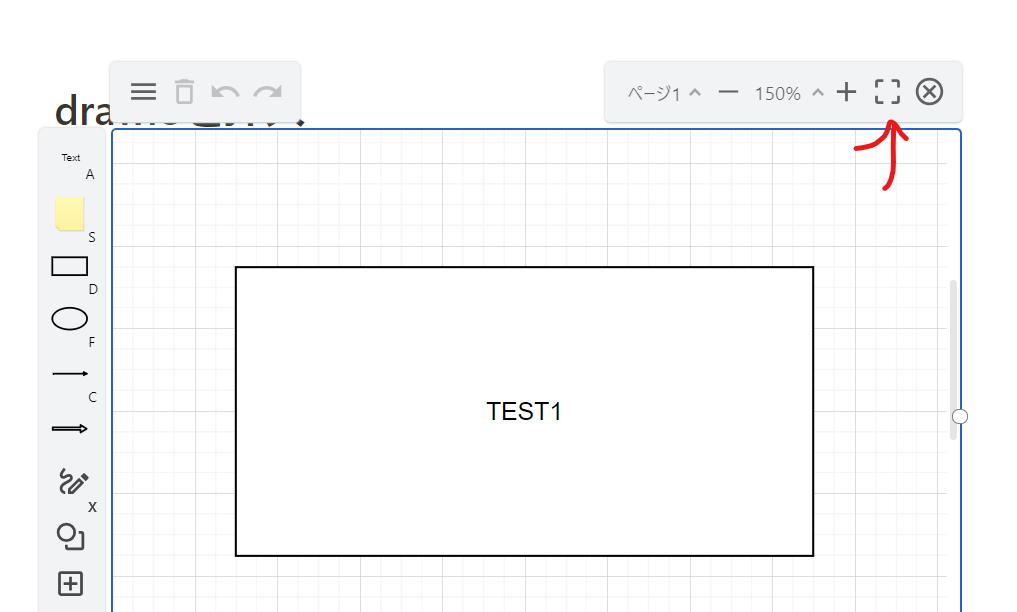1017x612 pixels.
Task: Undo the last action
Action: (x=225, y=92)
